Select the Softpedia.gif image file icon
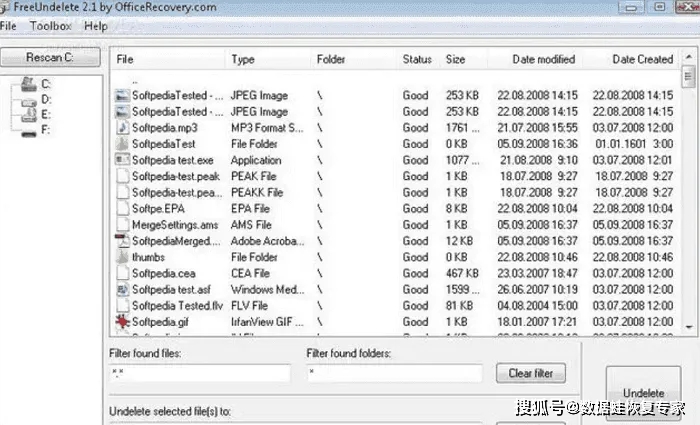This screenshot has height=425, width=700. (122, 321)
